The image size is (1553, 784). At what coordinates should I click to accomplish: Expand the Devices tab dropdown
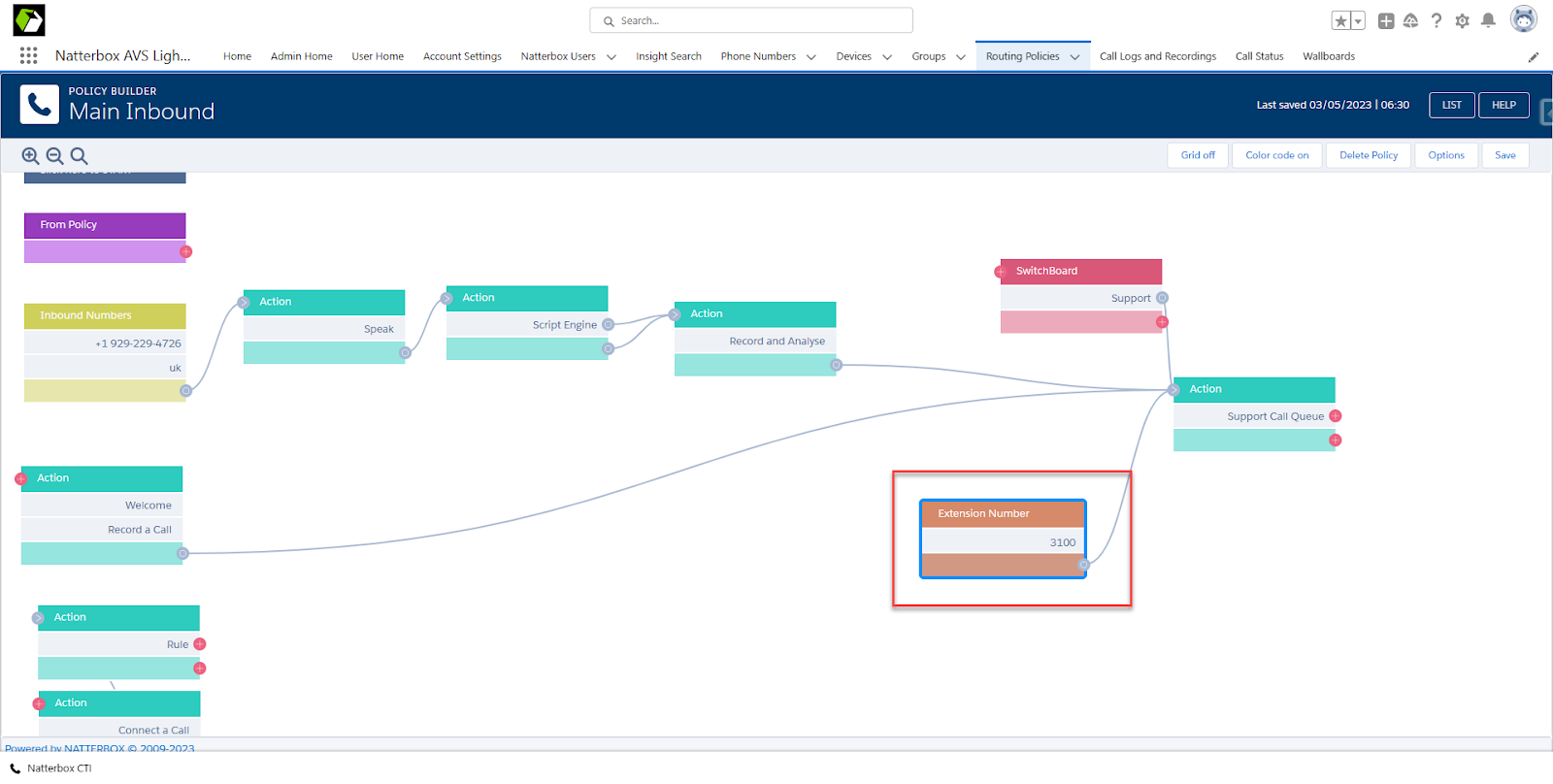click(x=887, y=57)
